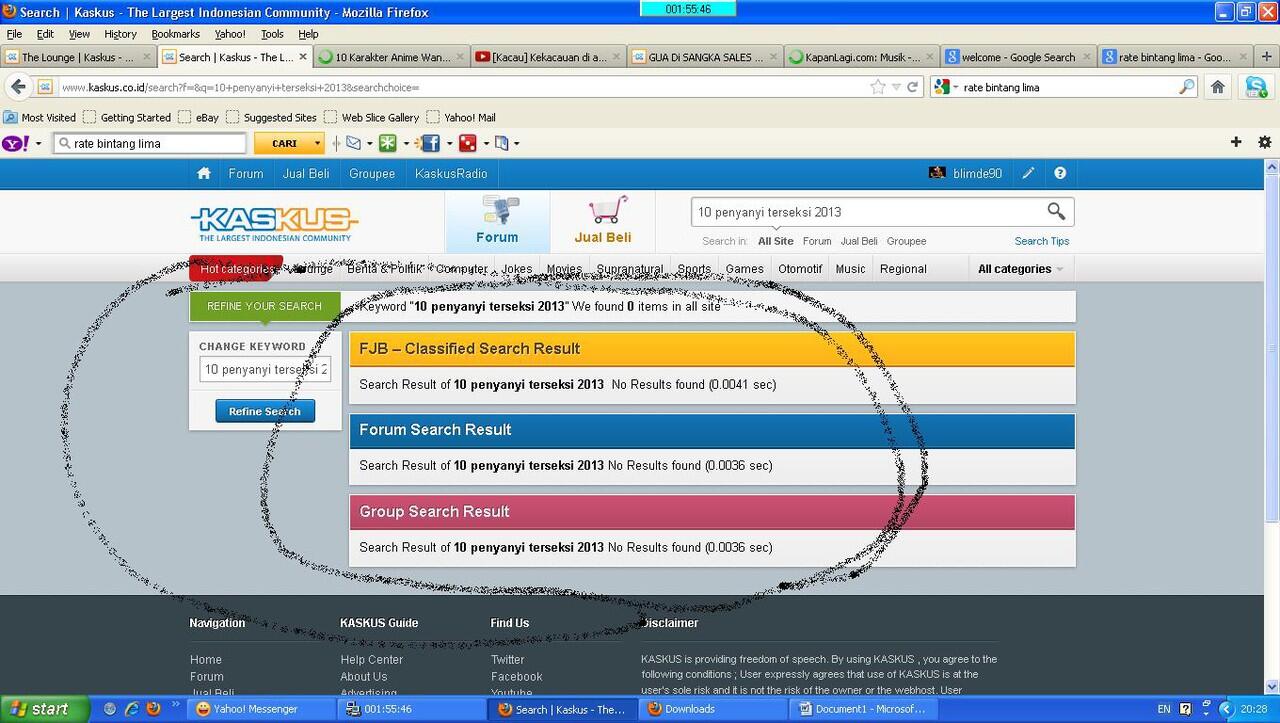Image resolution: width=1280 pixels, height=723 pixels.
Task: Expand the Facebook icon dropdown arrow
Action: tap(449, 143)
